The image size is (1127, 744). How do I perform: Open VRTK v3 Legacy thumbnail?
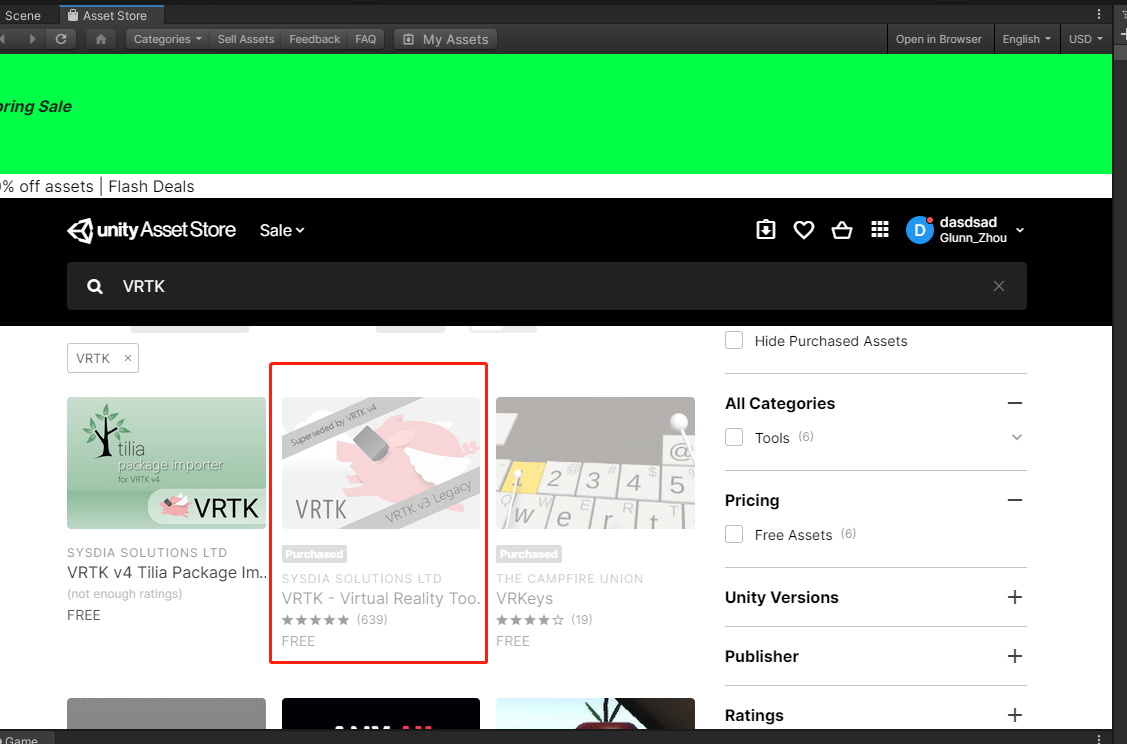[x=381, y=463]
